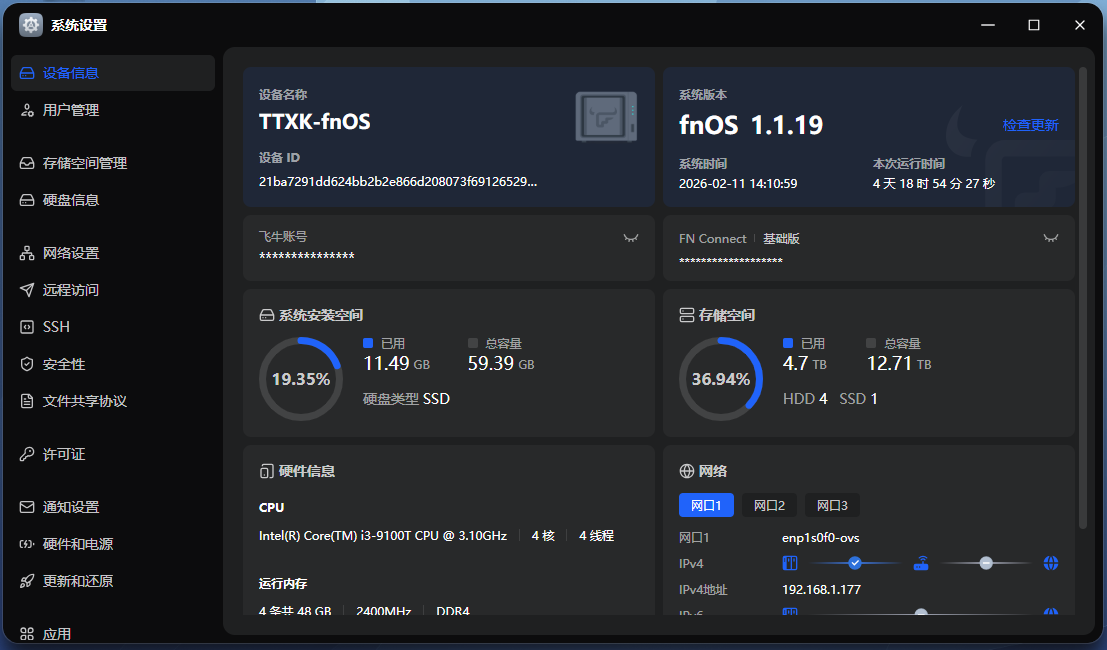Open 网络设置 page
Screen dimensions: 1107x650
[x=113, y=253]
